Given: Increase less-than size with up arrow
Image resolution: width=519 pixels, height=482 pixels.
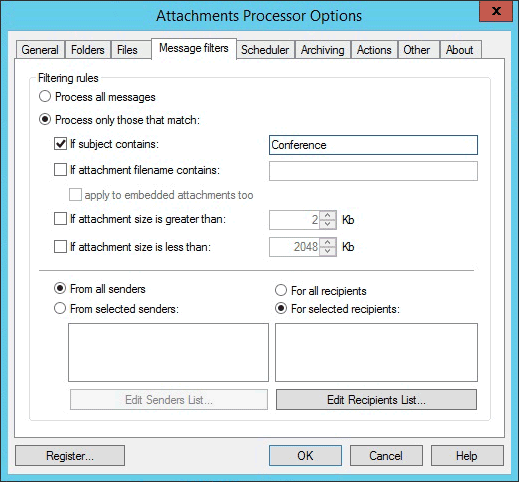Looking at the screenshot, I should click(x=328, y=242).
